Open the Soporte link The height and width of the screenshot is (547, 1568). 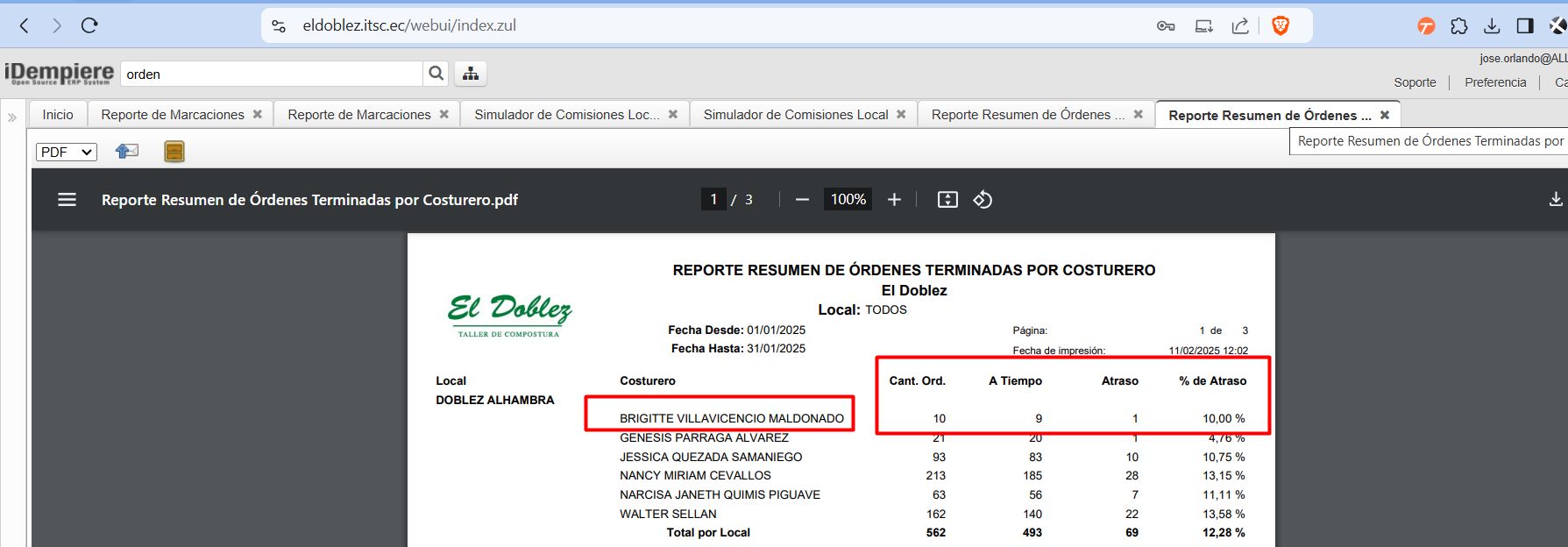(x=1415, y=82)
